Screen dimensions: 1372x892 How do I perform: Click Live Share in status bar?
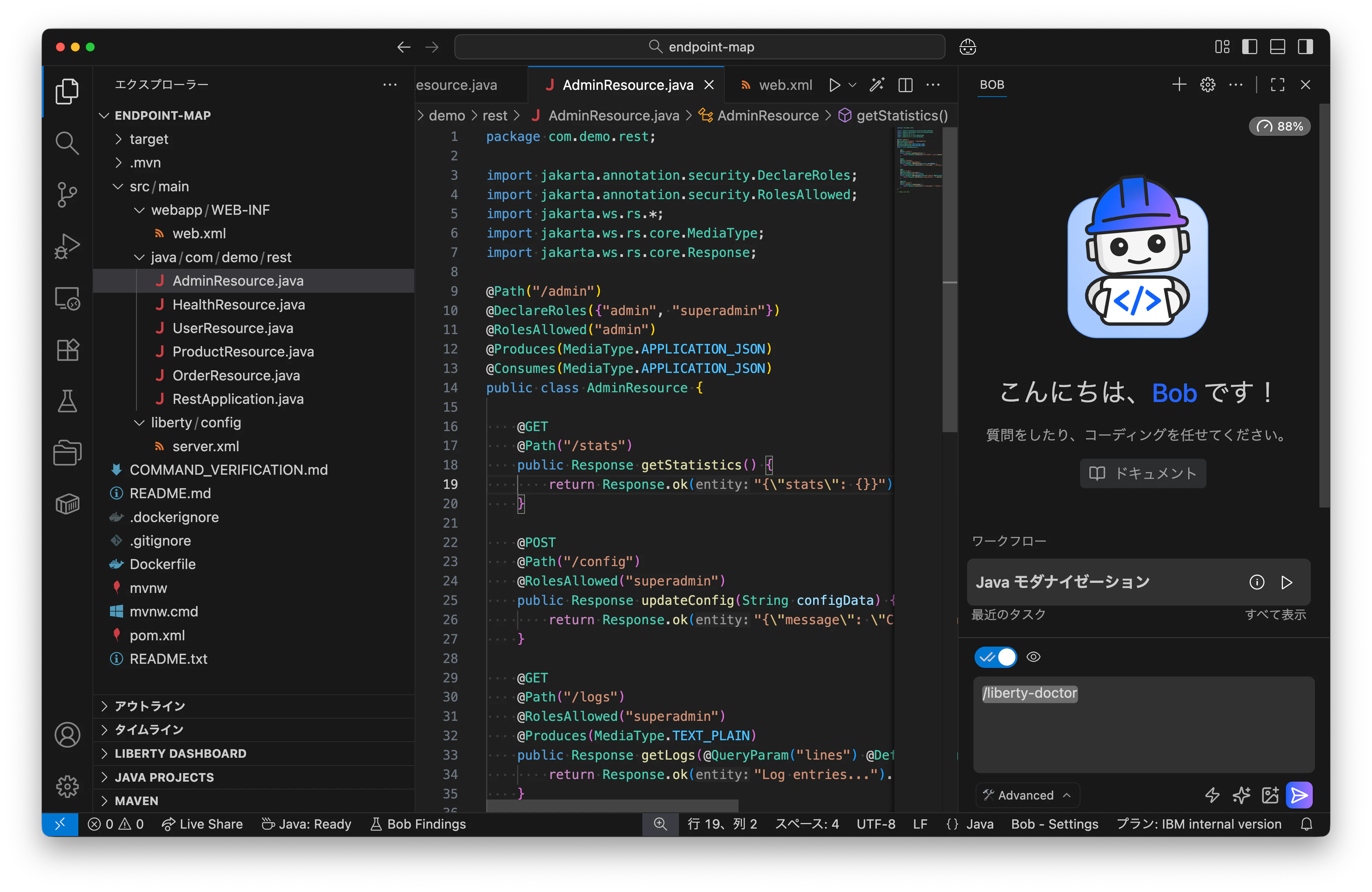202,824
